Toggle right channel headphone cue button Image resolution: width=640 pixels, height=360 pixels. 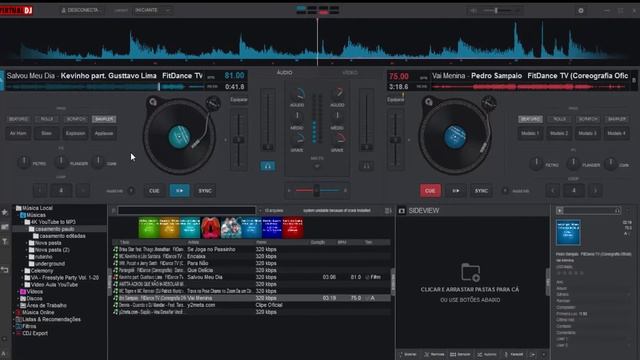(x=367, y=166)
